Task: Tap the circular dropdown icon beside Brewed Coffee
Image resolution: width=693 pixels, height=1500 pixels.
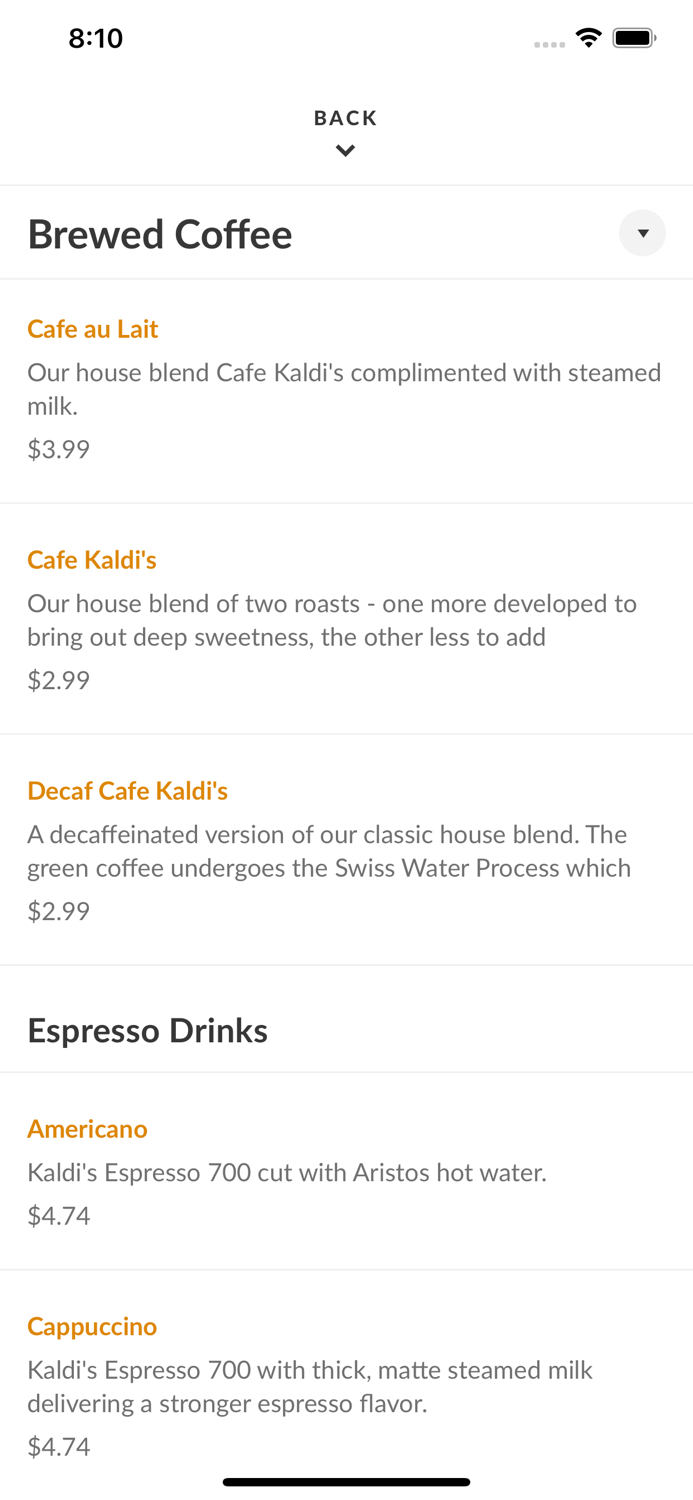Action: (643, 233)
